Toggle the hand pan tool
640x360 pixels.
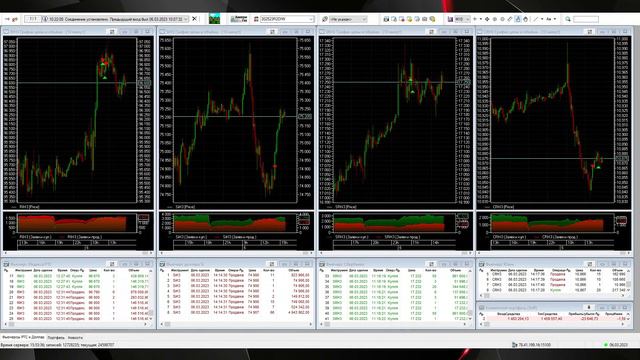(525, 19)
